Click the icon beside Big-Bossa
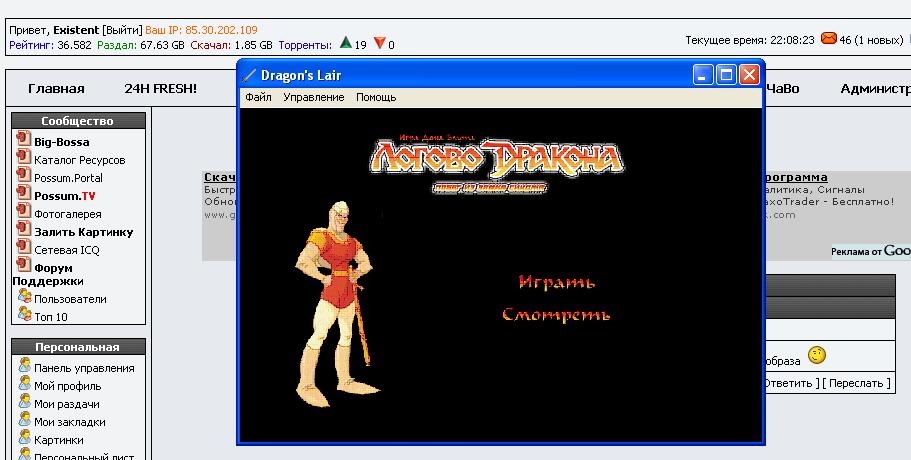911x460 pixels. pos(23,139)
